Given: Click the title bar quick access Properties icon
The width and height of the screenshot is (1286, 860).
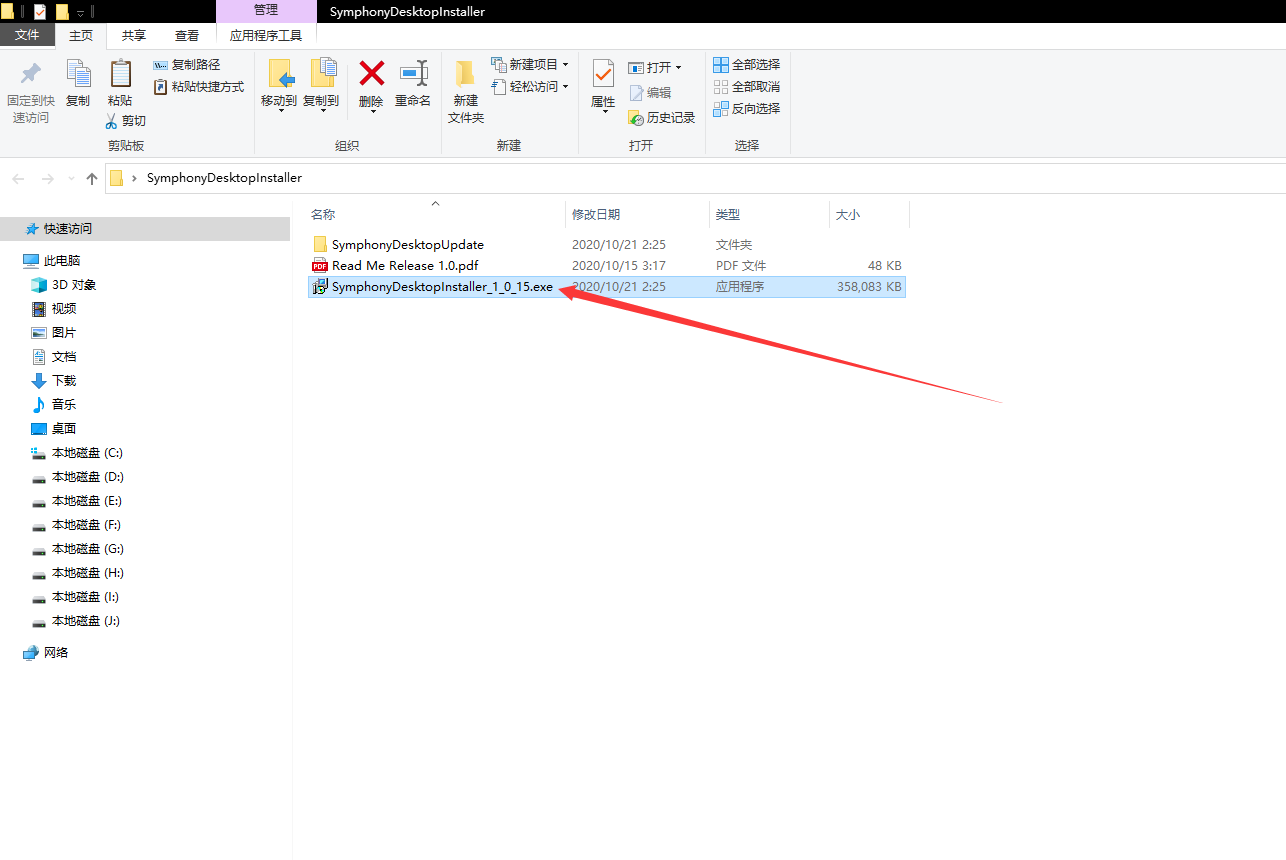Looking at the screenshot, I should tap(40, 11).
